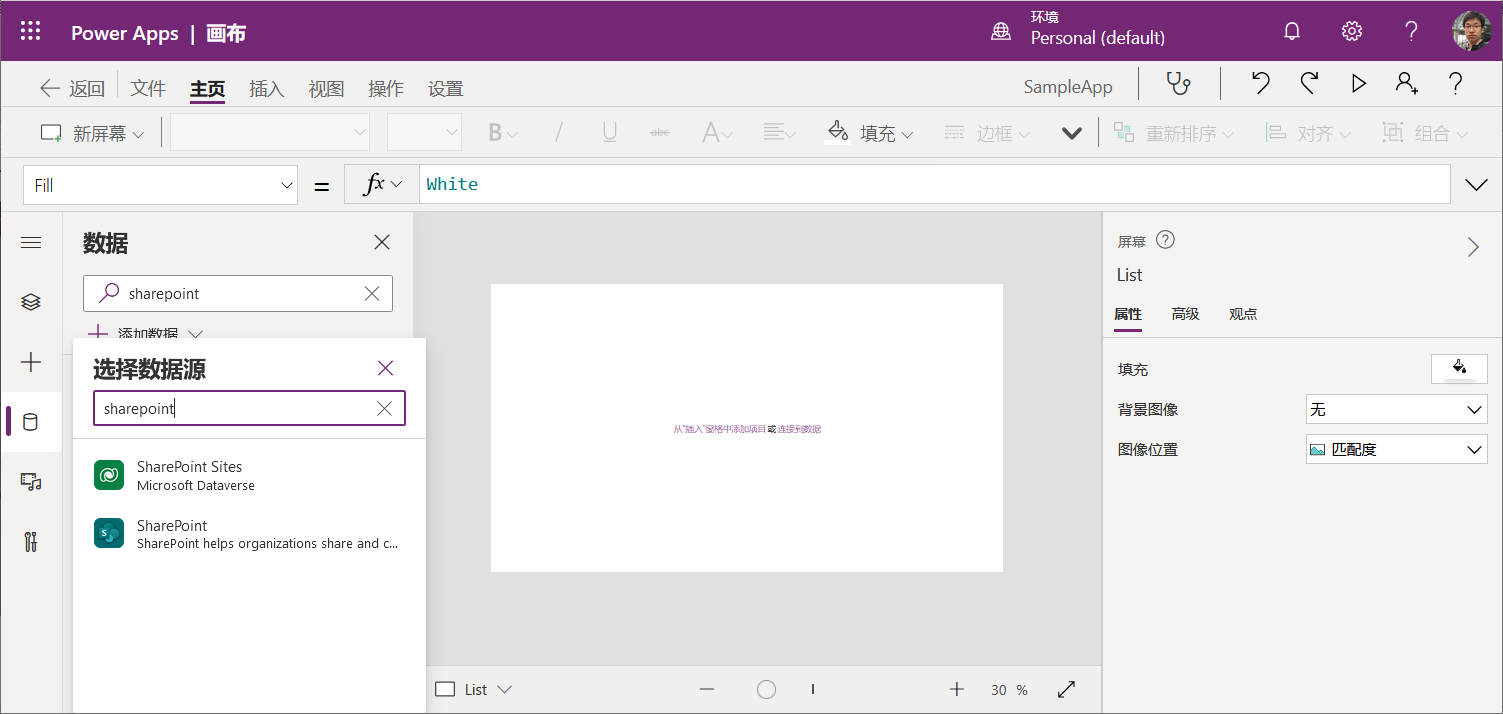The height and width of the screenshot is (714, 1503).
Task: Open the 重新排序 dropdown
Action: coord(1174,133)
